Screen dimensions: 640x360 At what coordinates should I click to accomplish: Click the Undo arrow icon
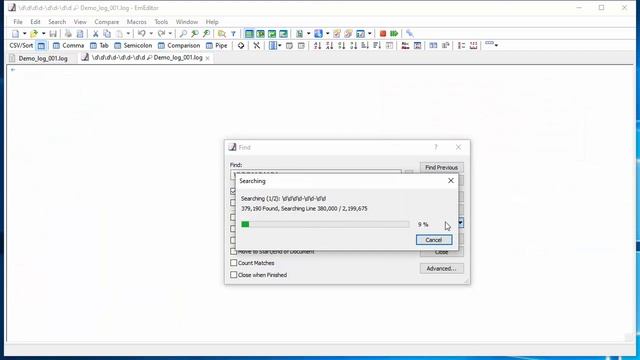pyautogui.click(x=142, y=33)
